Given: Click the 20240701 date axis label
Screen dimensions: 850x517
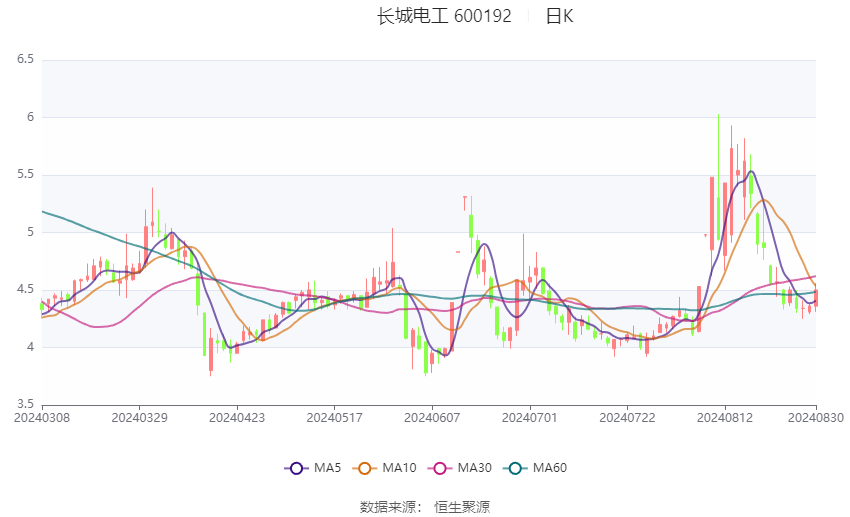Looking at the screenshot, I should click(530, 418).
